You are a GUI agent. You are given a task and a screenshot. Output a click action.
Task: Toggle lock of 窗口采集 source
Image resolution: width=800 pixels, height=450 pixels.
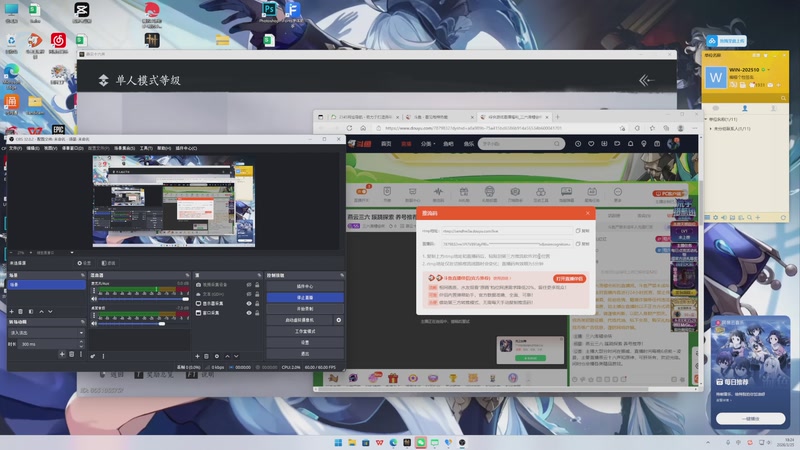click(257, 313)
